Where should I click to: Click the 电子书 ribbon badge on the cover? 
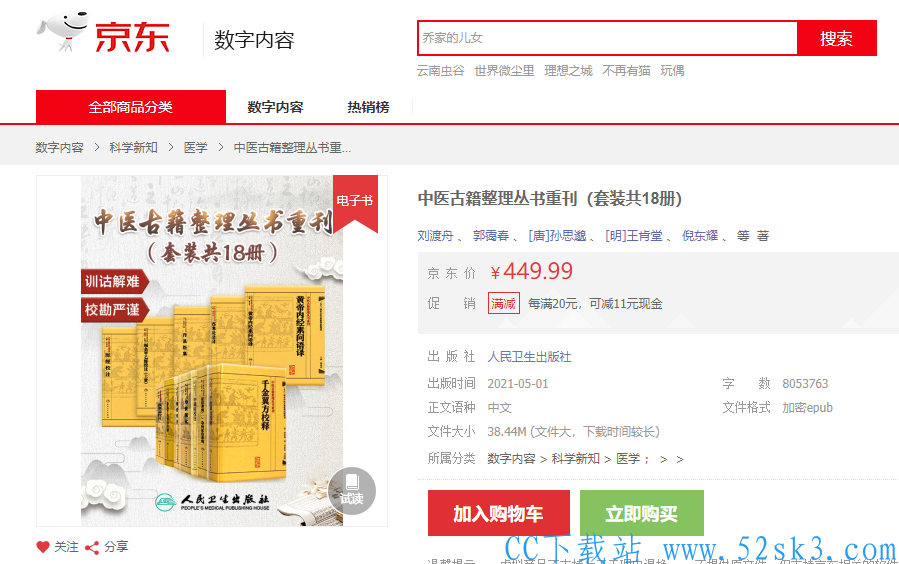355,202
